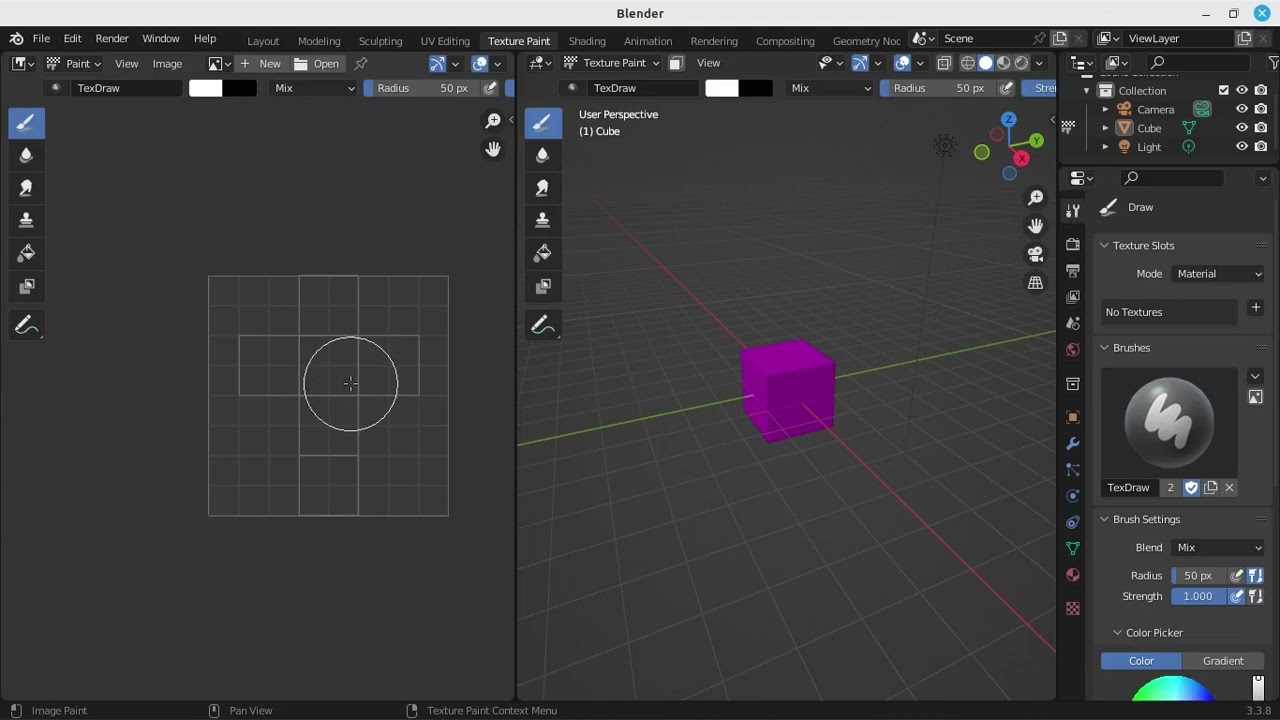The height and width of the screenshot is (720, 1280).
Task: Select the Soften tool in 3D viewport toolbar
Action: [x=542, y=155]
